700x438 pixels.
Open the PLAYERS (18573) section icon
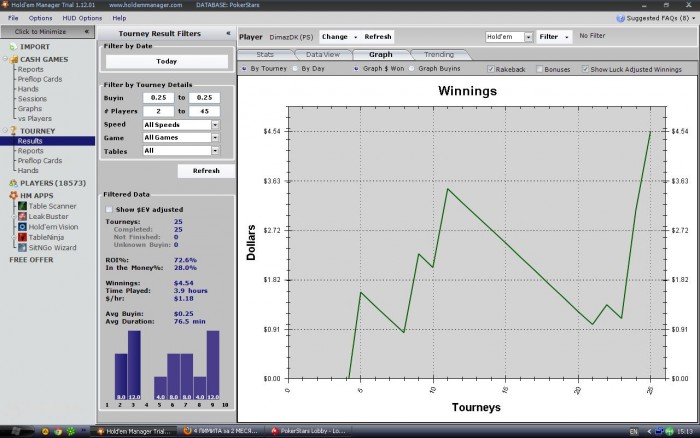tap(13, 183)
